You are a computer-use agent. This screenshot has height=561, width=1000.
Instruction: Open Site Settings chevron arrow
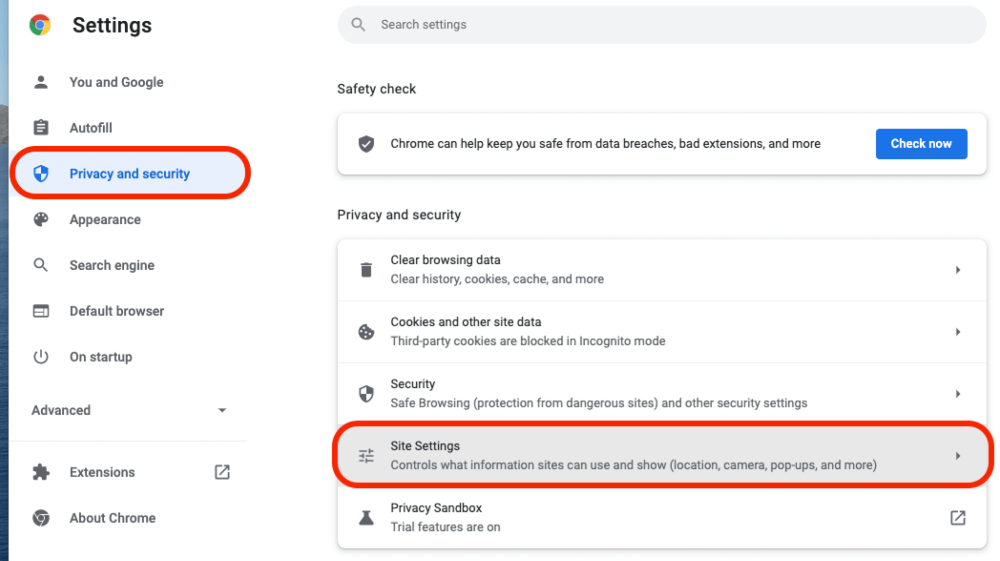pyautogui.click(x=958, y=456)
